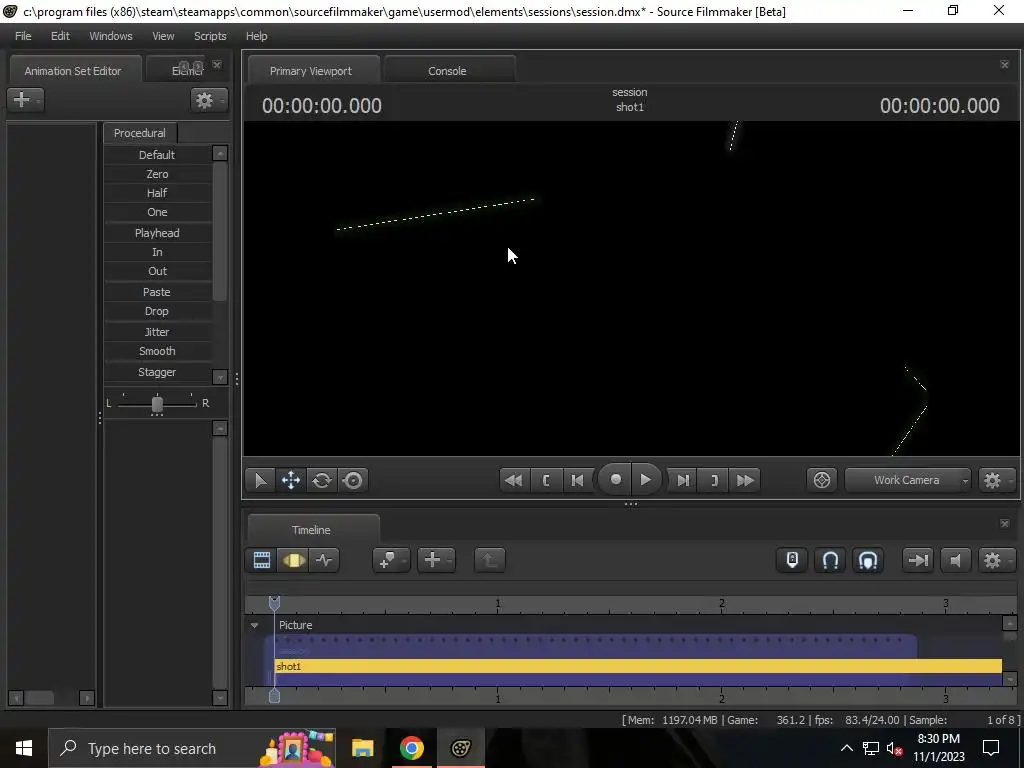Select the arrow selection tool in viewport

[x=260, y=481]
